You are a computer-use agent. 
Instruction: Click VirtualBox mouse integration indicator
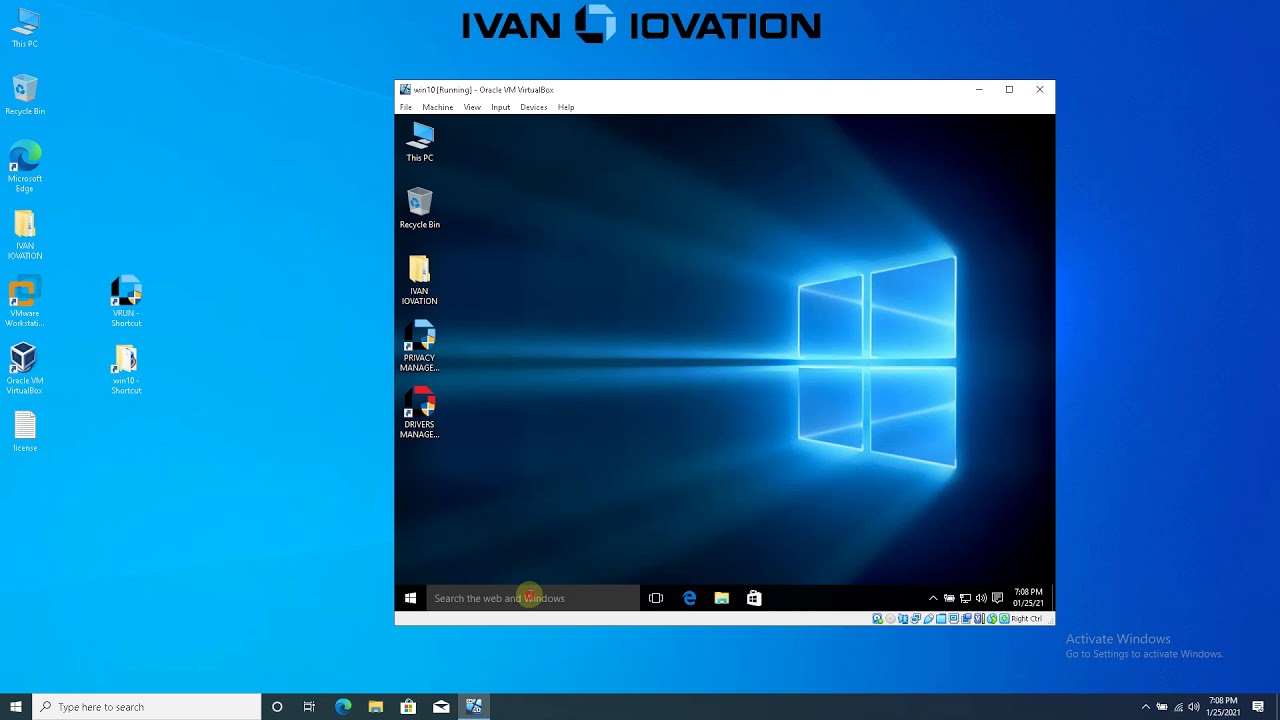tap(992, 619)
